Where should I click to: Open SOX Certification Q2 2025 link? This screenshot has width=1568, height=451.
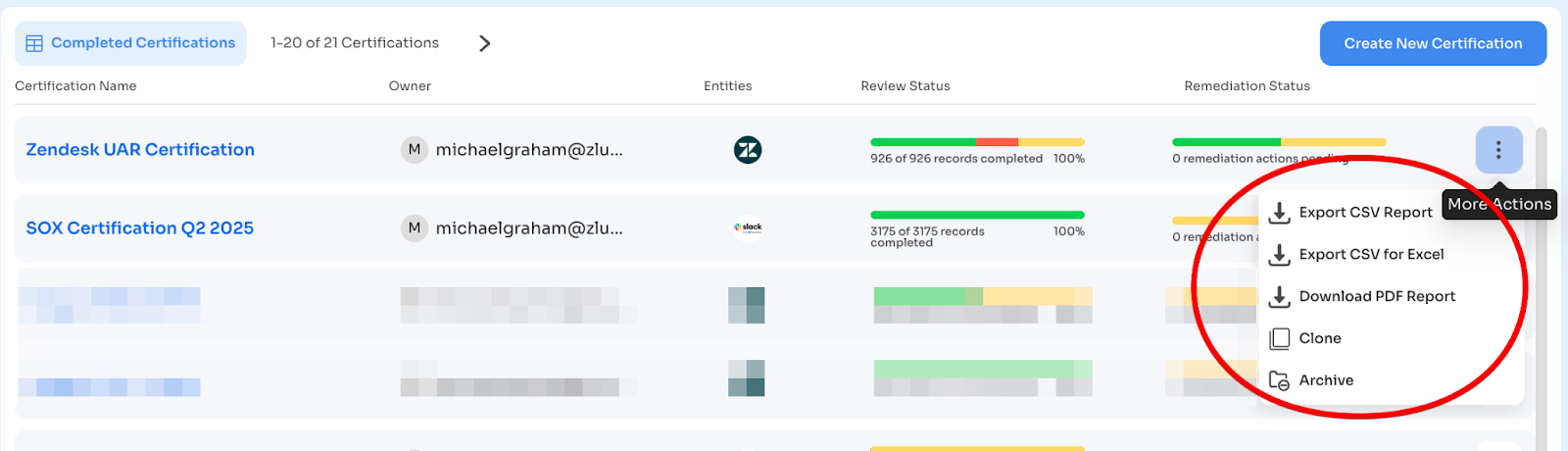tap(140, 228)
